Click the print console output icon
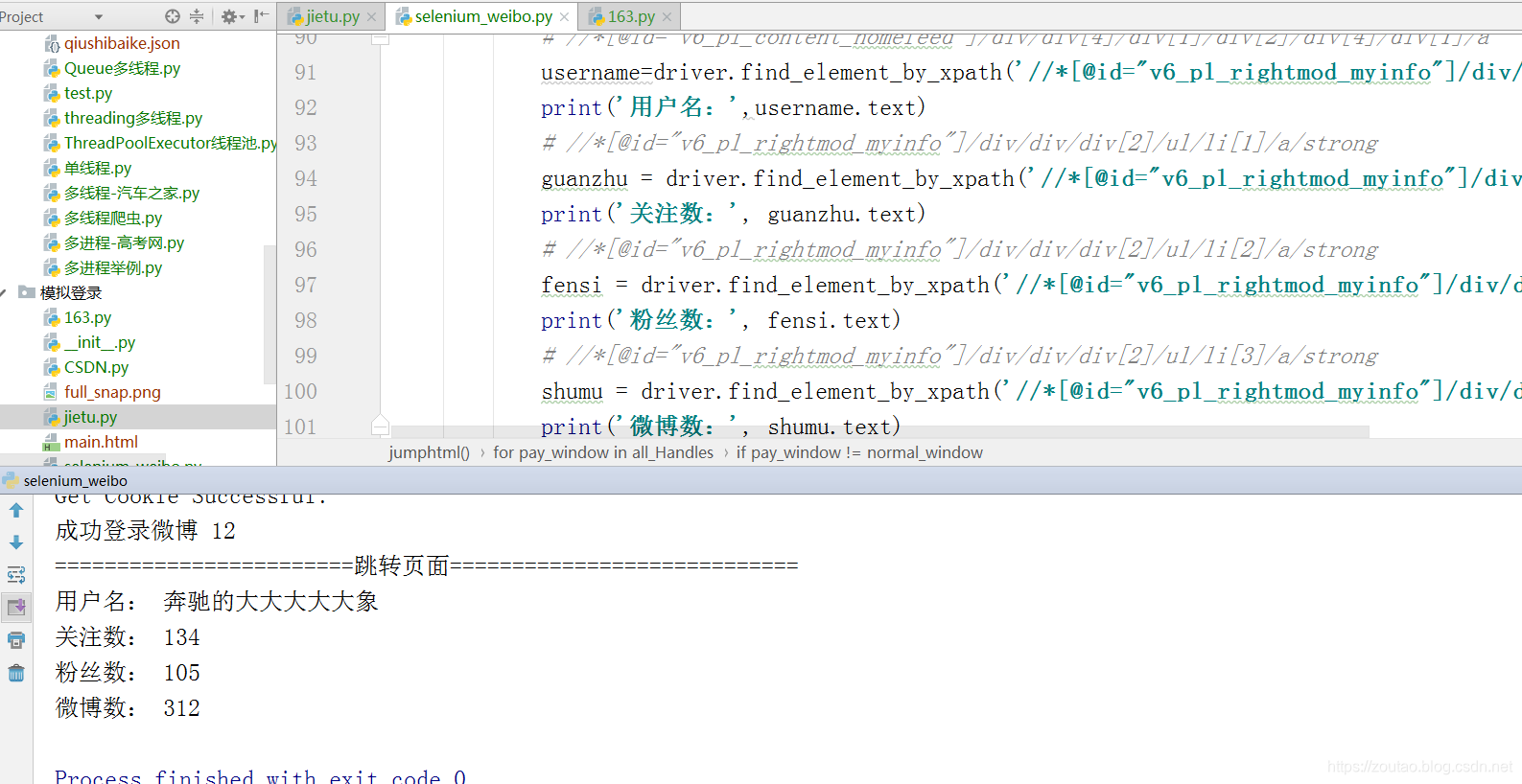Viewport: 1522px width, 784px height. click(16, 639)
